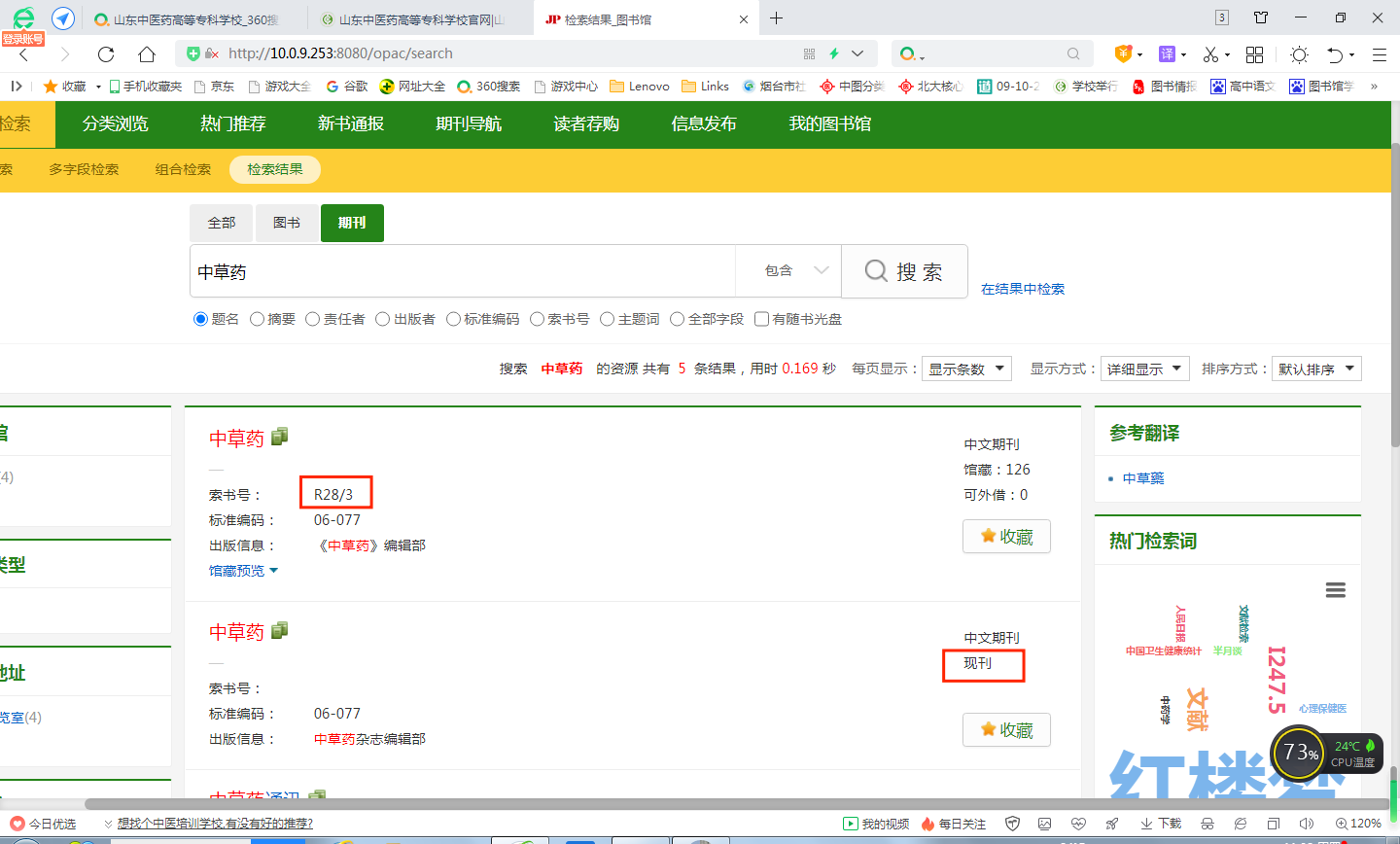
Task: Switch to the 图书 tab
Action: point(286,223)
